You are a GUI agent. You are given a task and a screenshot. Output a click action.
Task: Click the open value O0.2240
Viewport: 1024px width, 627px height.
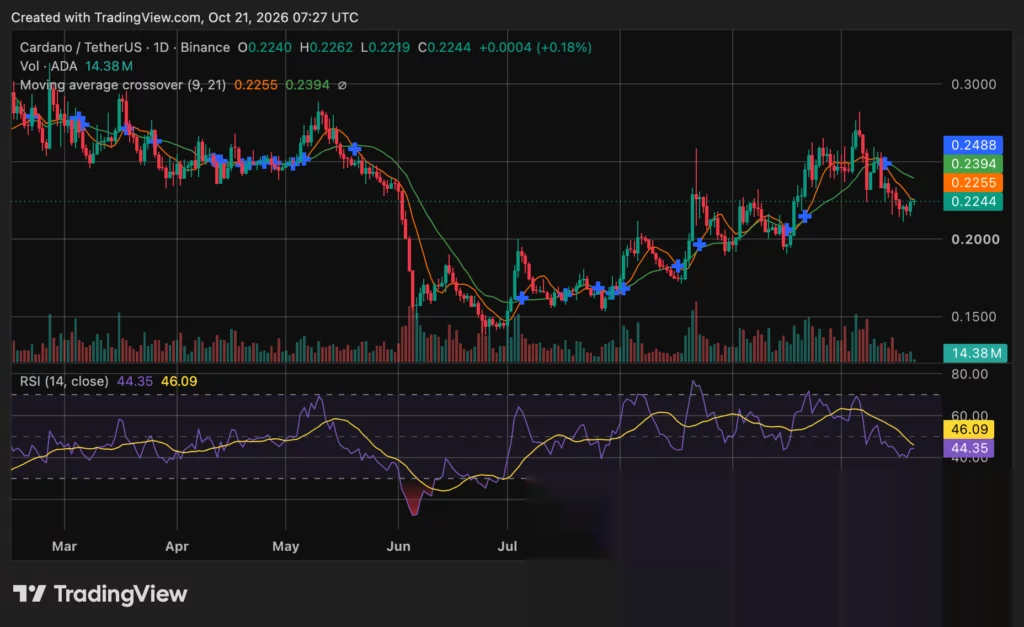point(264,47)
